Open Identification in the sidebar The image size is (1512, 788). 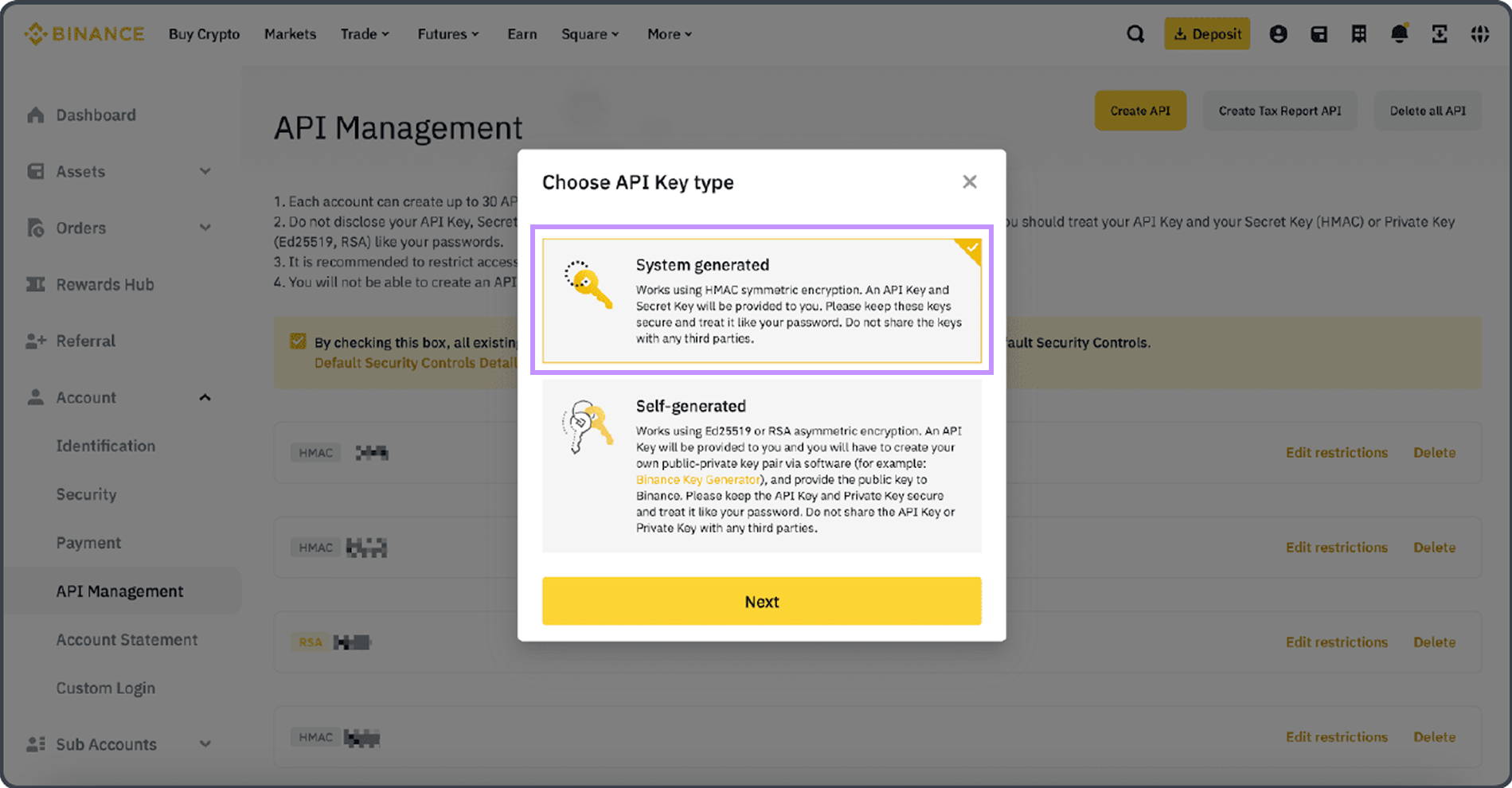106,446
